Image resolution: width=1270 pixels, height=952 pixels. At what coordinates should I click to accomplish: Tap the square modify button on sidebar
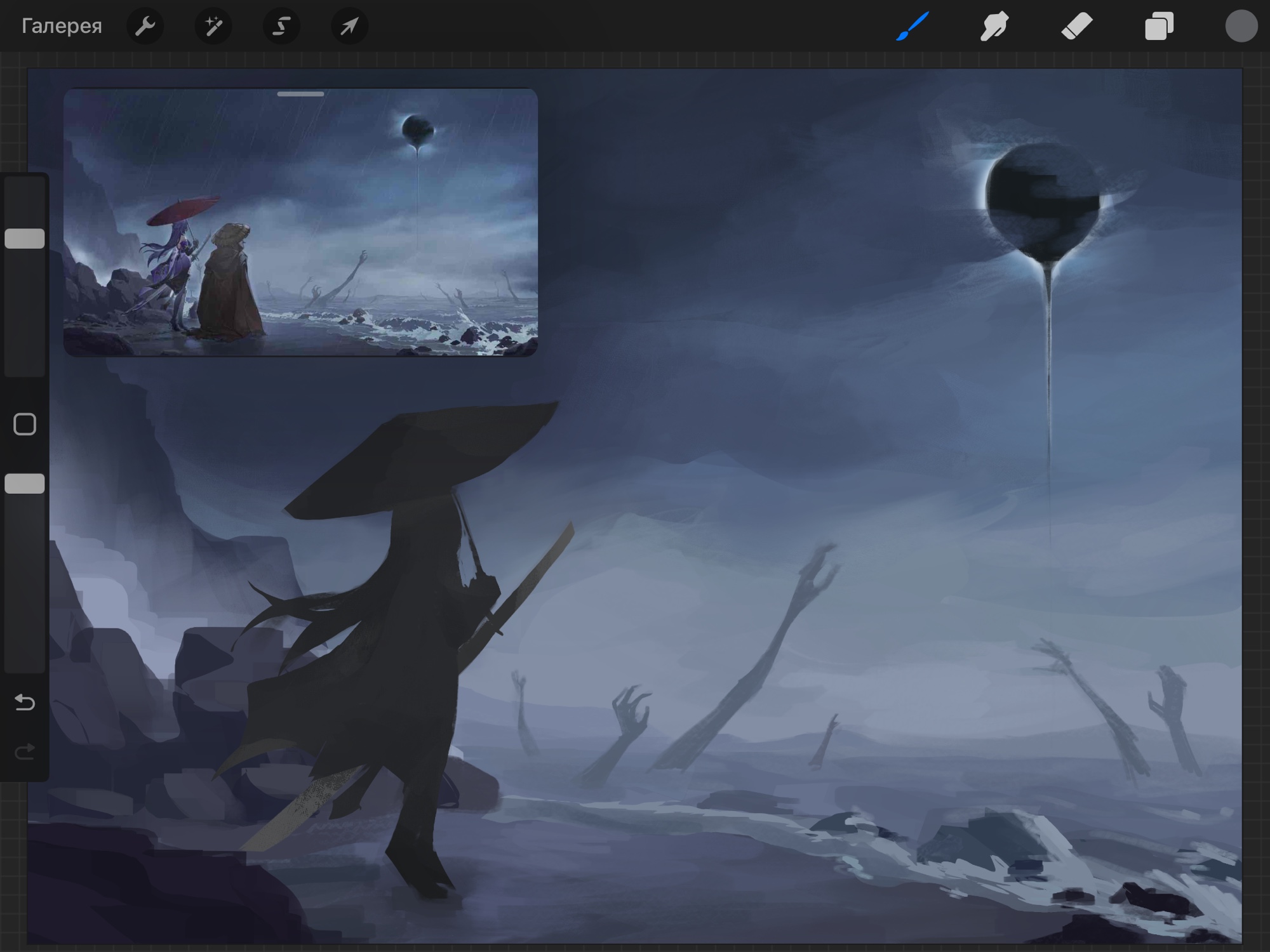(25, 424)
